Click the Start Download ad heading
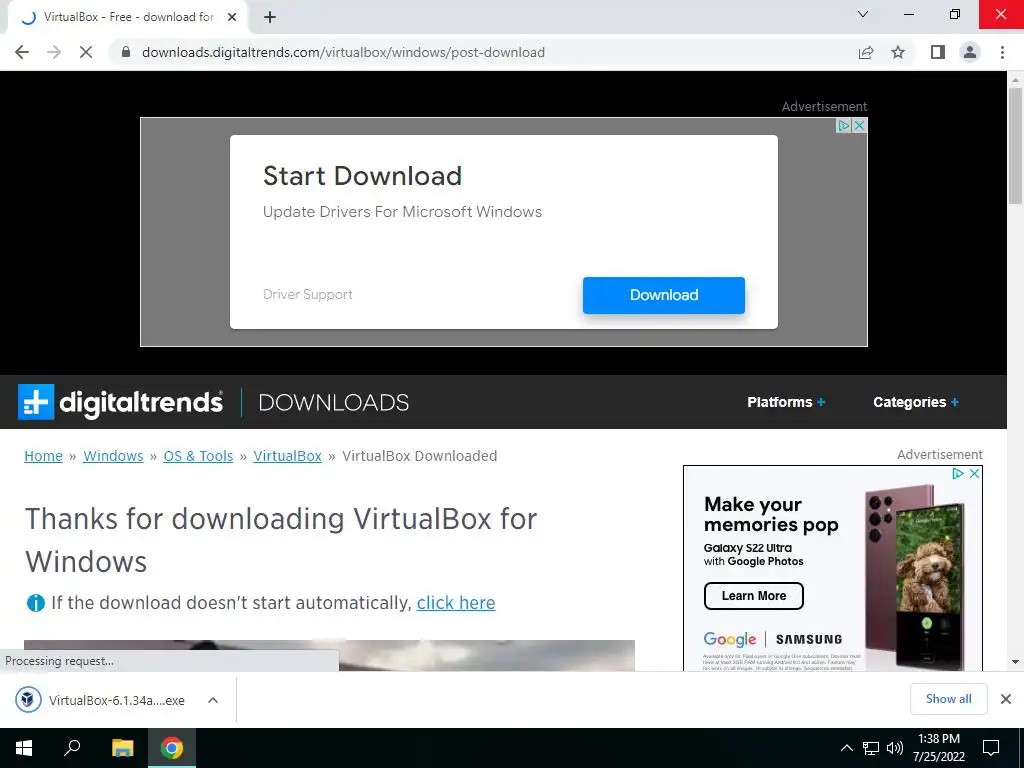Viewport: 1024px width, 768px height. [x=362, y=176]
